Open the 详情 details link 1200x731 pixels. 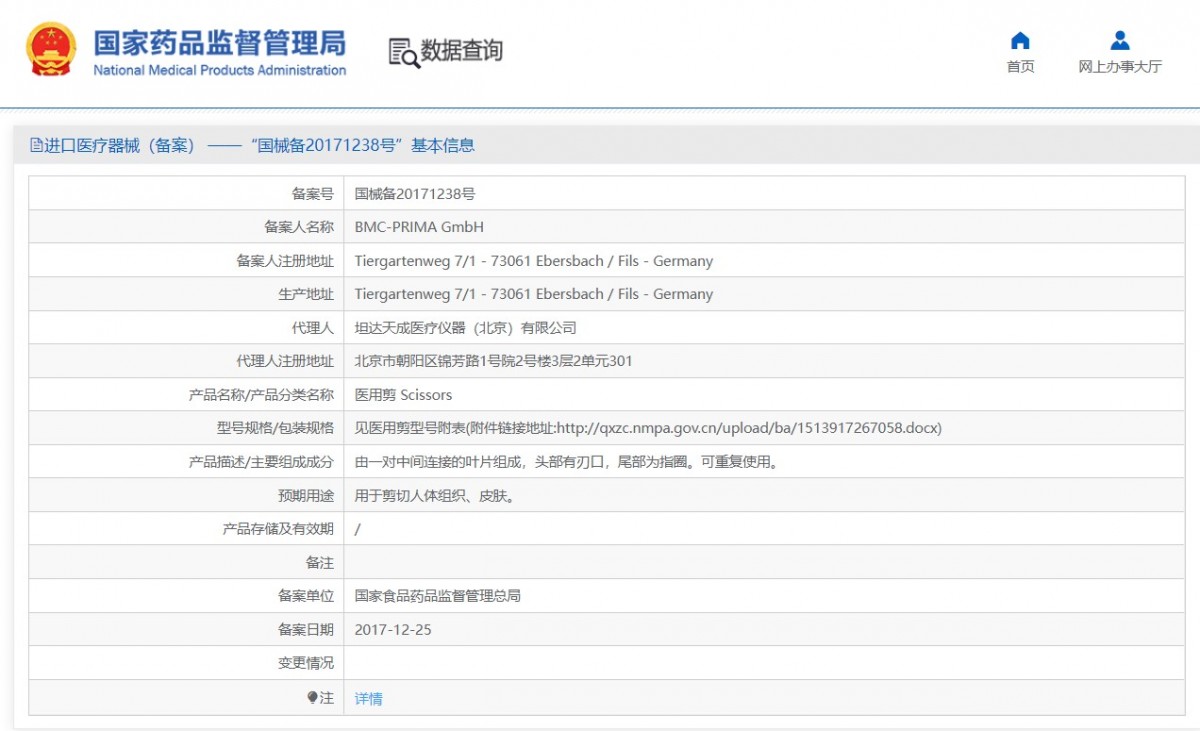pyautogui.click(x=369, y=699)
